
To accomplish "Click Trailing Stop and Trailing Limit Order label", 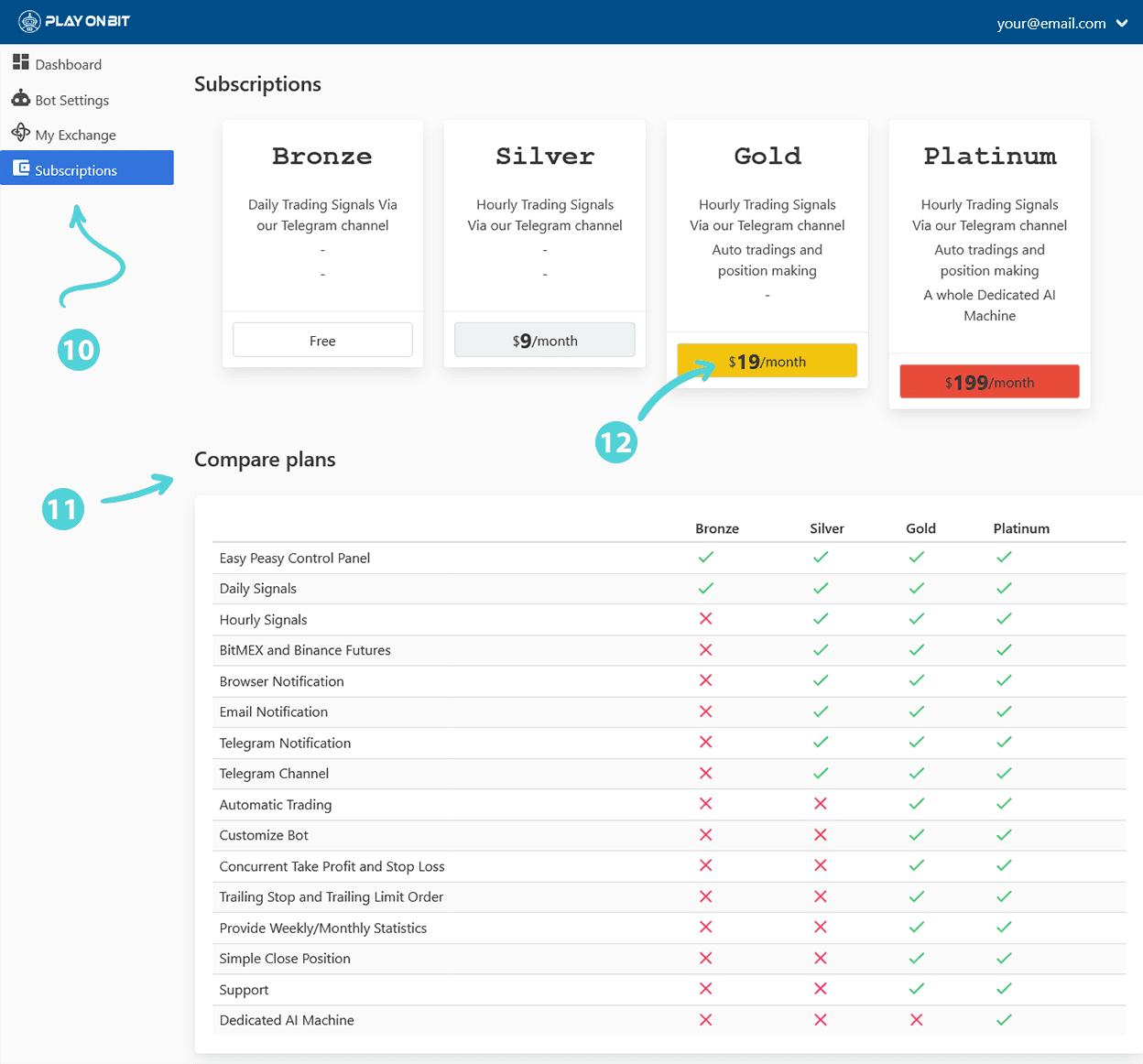I will [x=332, y=897].
